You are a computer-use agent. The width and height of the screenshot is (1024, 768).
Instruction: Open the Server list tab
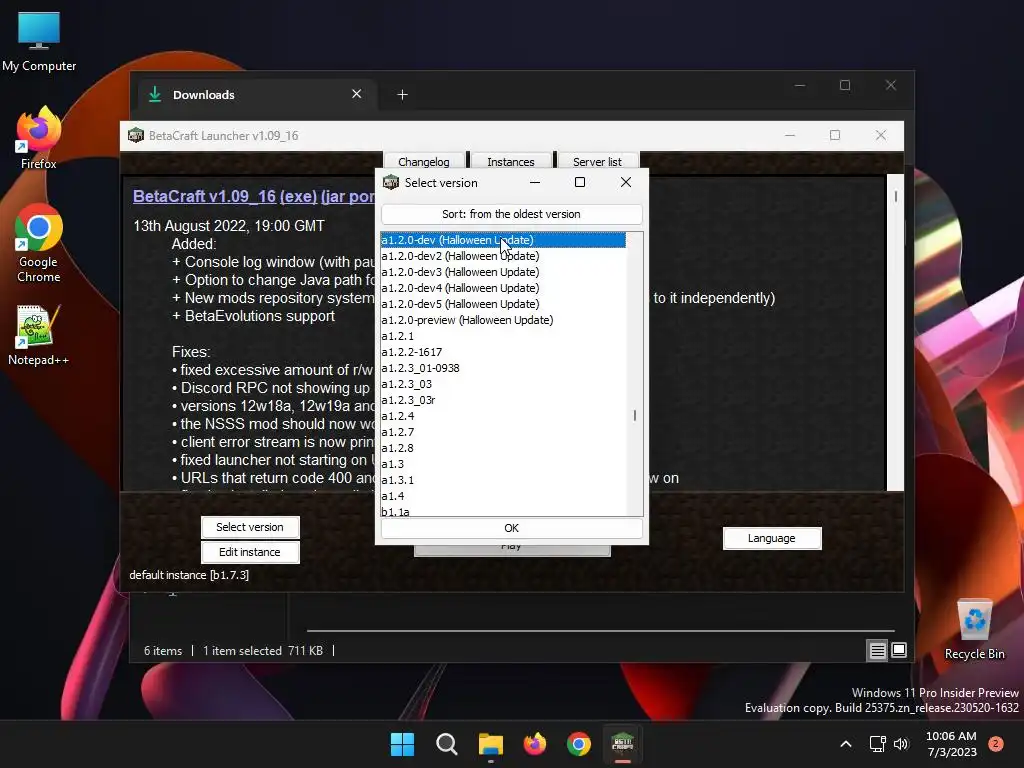[598, 161]
